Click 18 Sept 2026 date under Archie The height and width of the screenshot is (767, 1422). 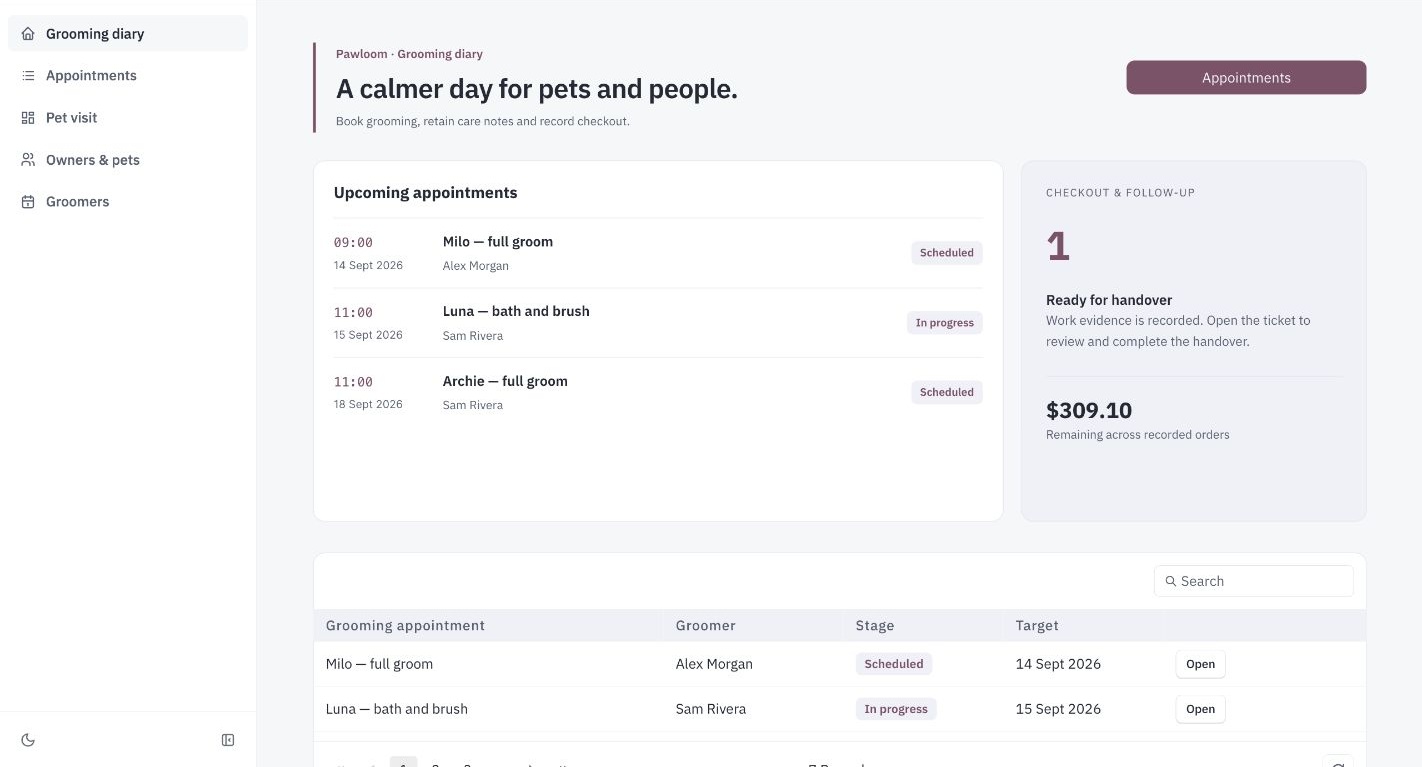pos(368,405)
